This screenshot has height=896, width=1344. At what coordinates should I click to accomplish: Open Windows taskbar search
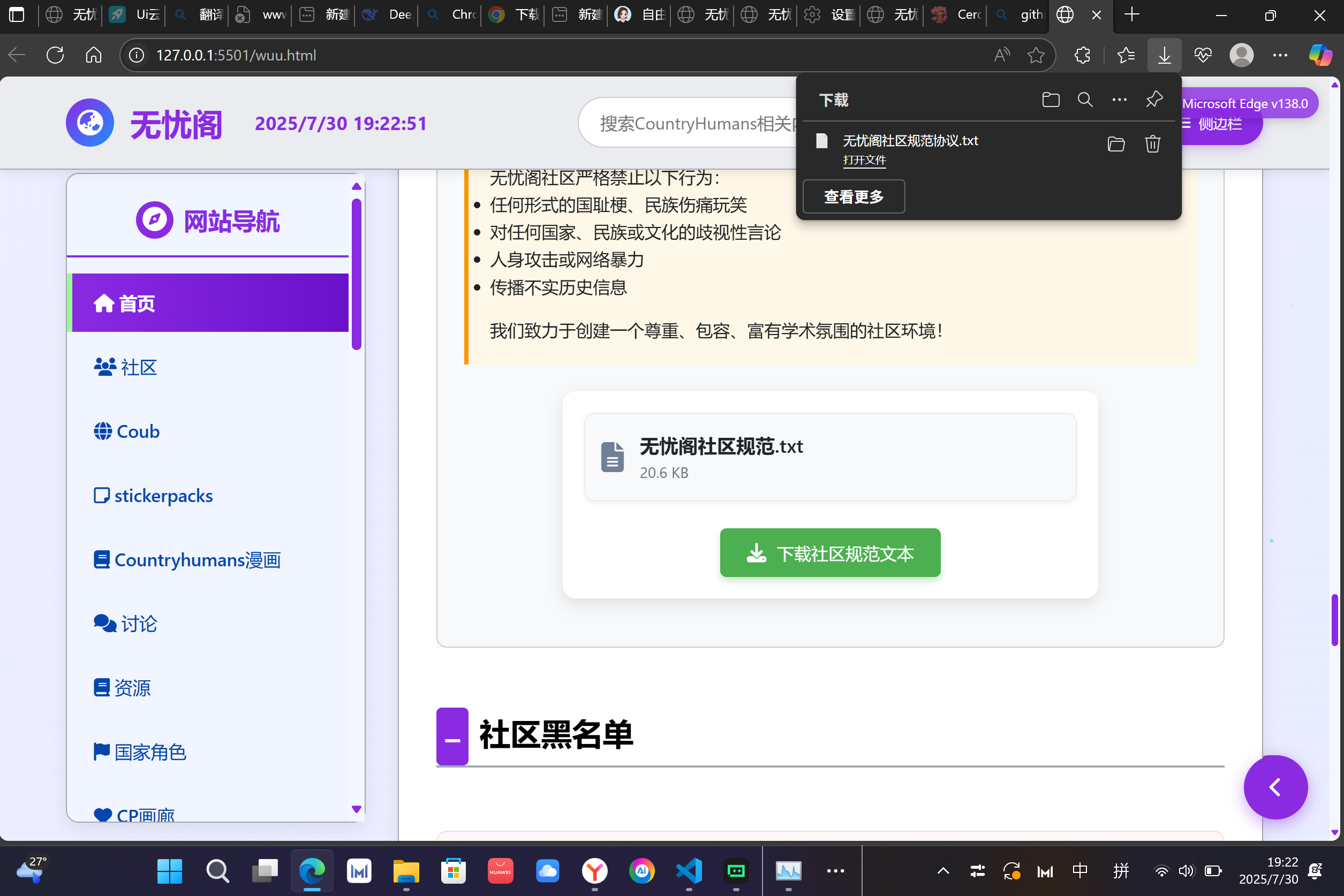[x=217, y=871]
